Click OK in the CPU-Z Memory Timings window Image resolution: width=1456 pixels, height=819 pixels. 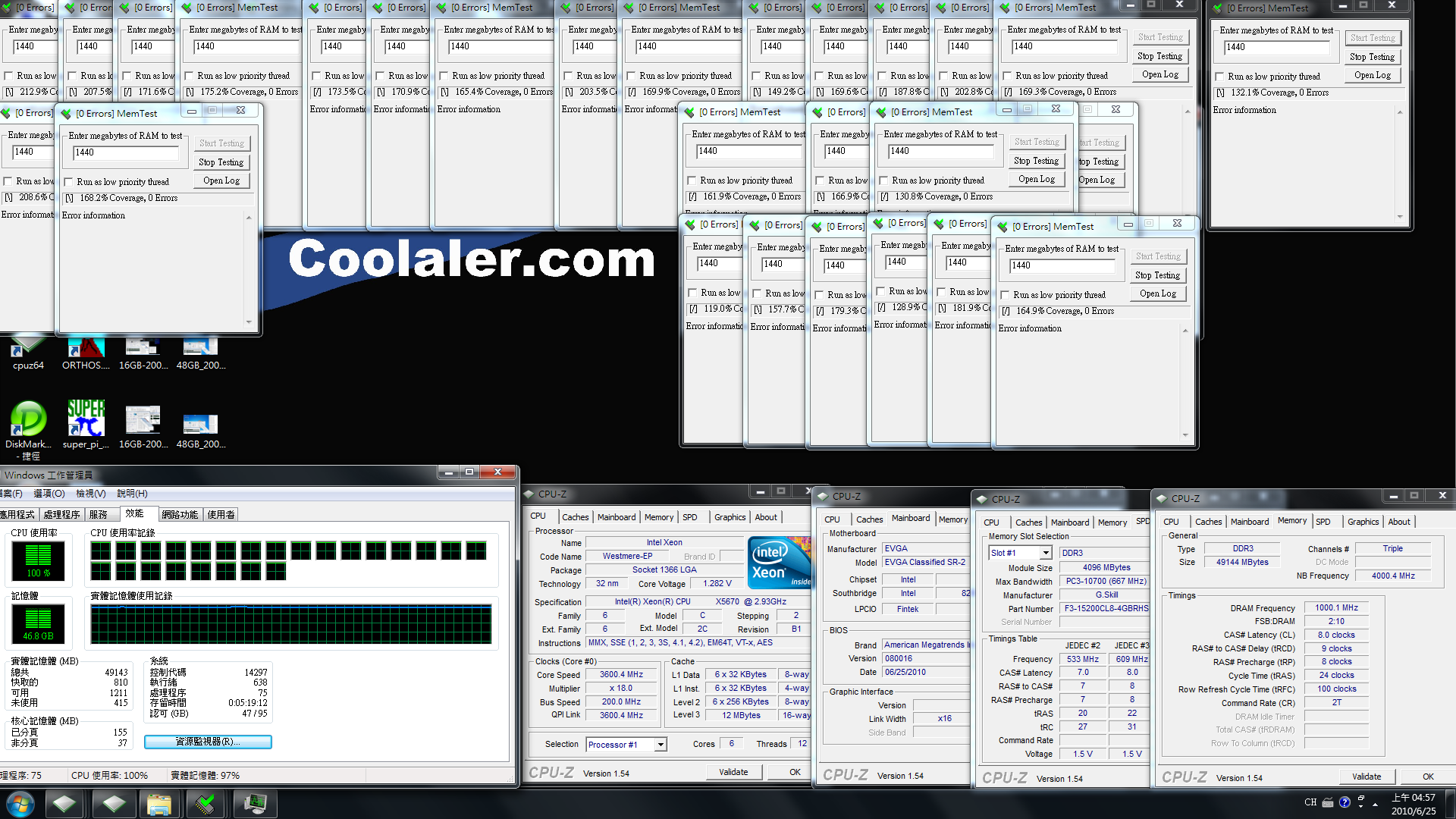(x=1428, y=777)
